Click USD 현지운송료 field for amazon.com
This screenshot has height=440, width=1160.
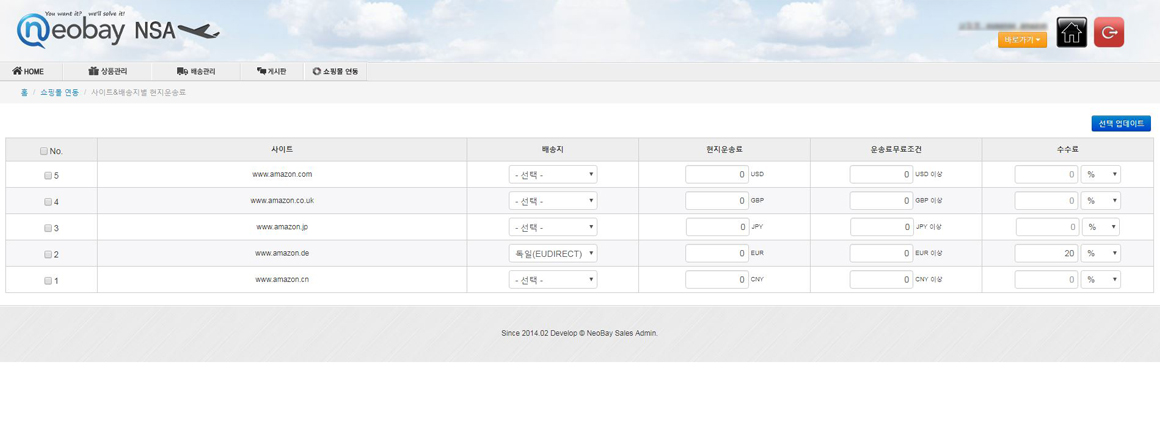pos(717,175)
